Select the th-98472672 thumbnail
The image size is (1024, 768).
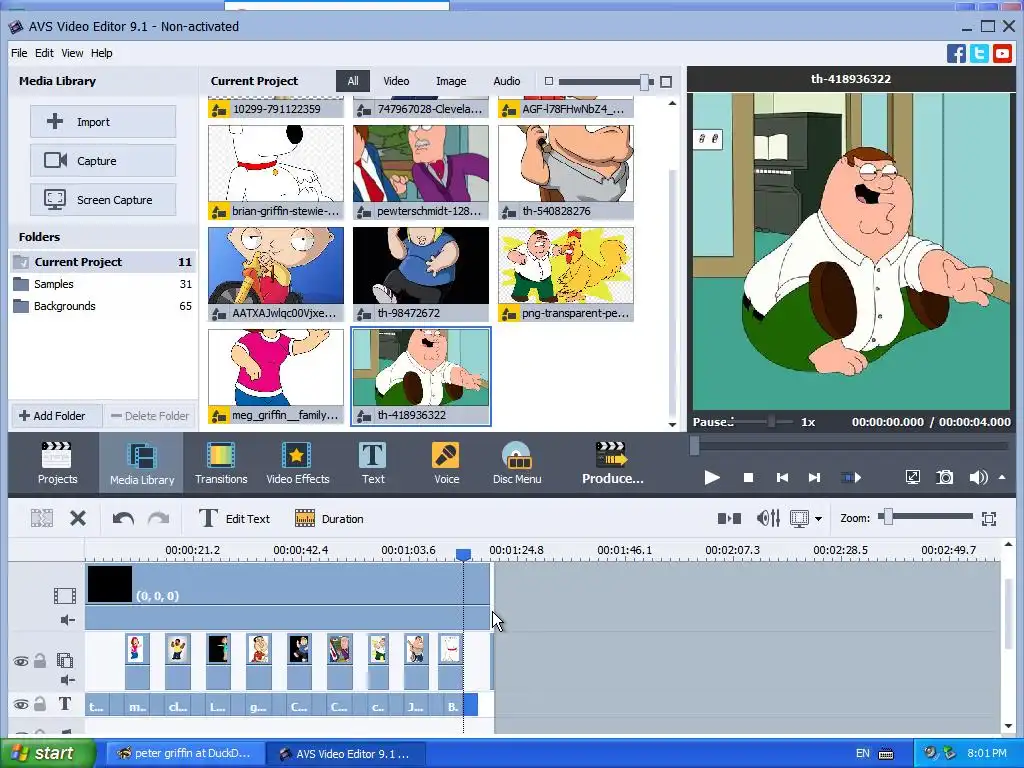pos(421,274)
